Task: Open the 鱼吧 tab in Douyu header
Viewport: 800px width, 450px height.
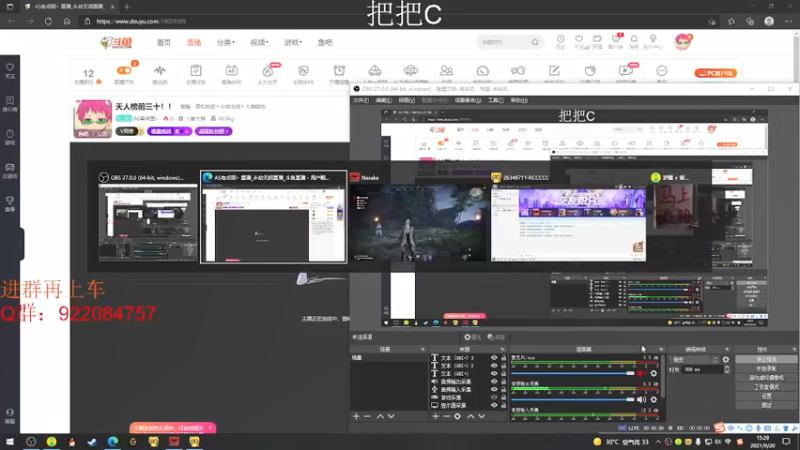Action: pos(325,42)
